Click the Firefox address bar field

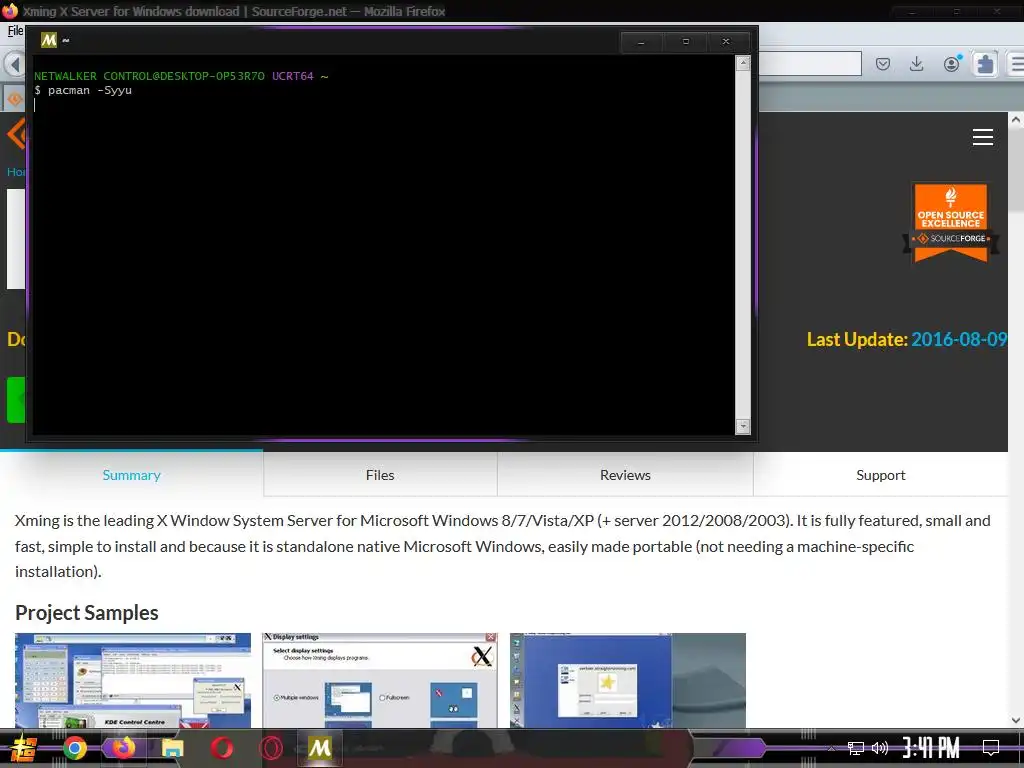point(810,64)
